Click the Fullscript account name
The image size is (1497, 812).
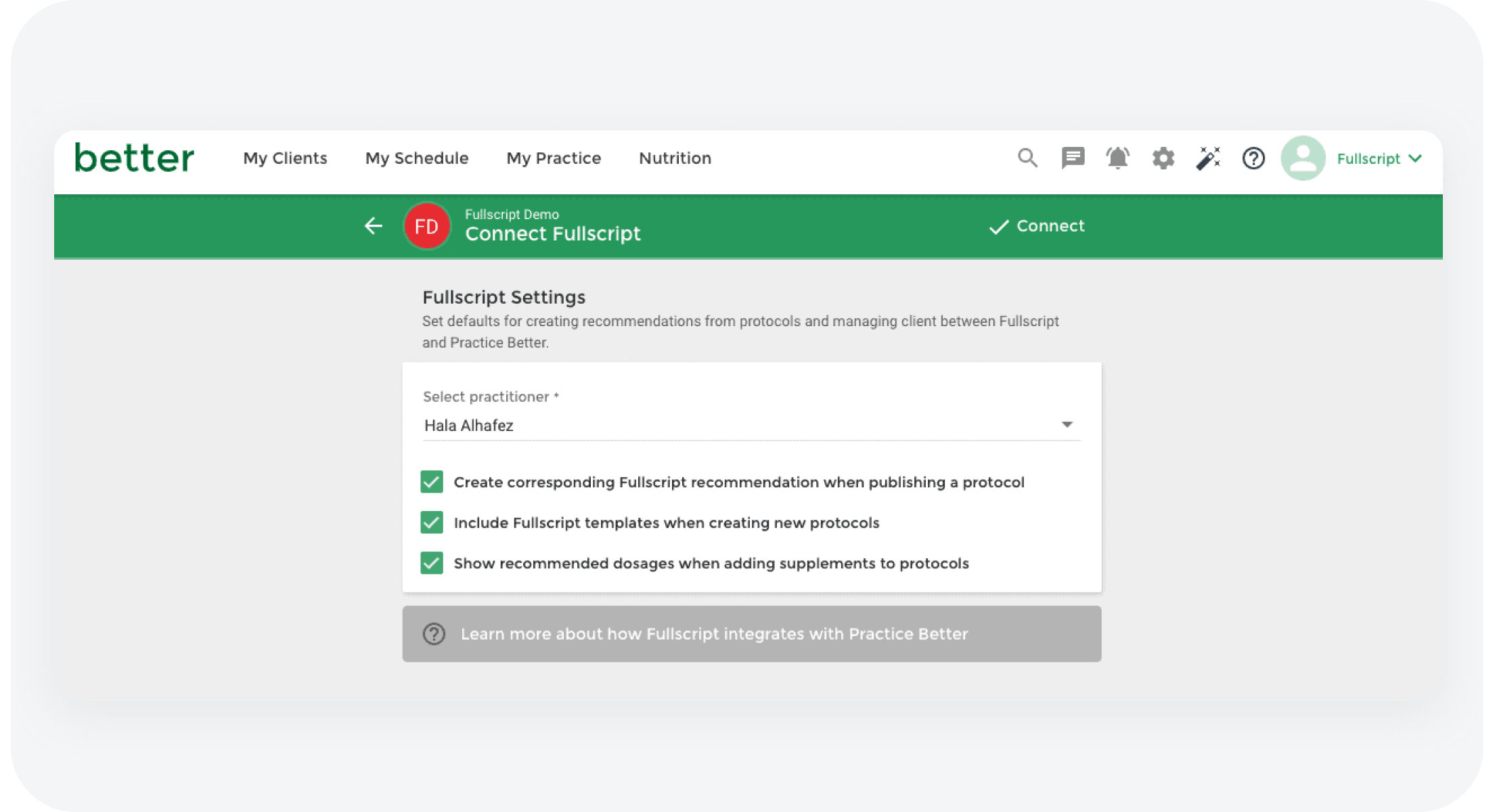[x=1368, y=158]
